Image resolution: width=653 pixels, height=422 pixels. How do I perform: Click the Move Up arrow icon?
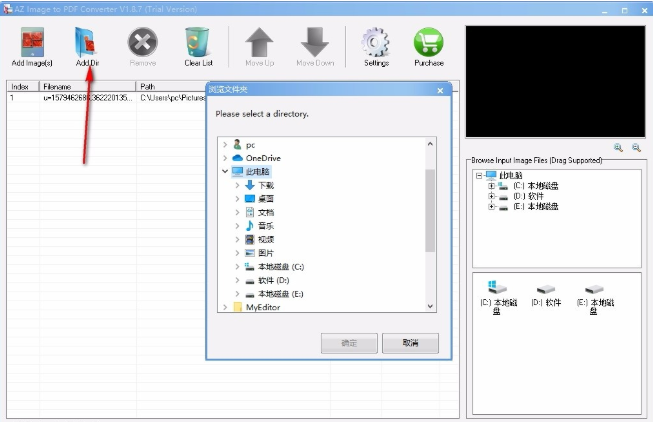click(x=259, y=42)
